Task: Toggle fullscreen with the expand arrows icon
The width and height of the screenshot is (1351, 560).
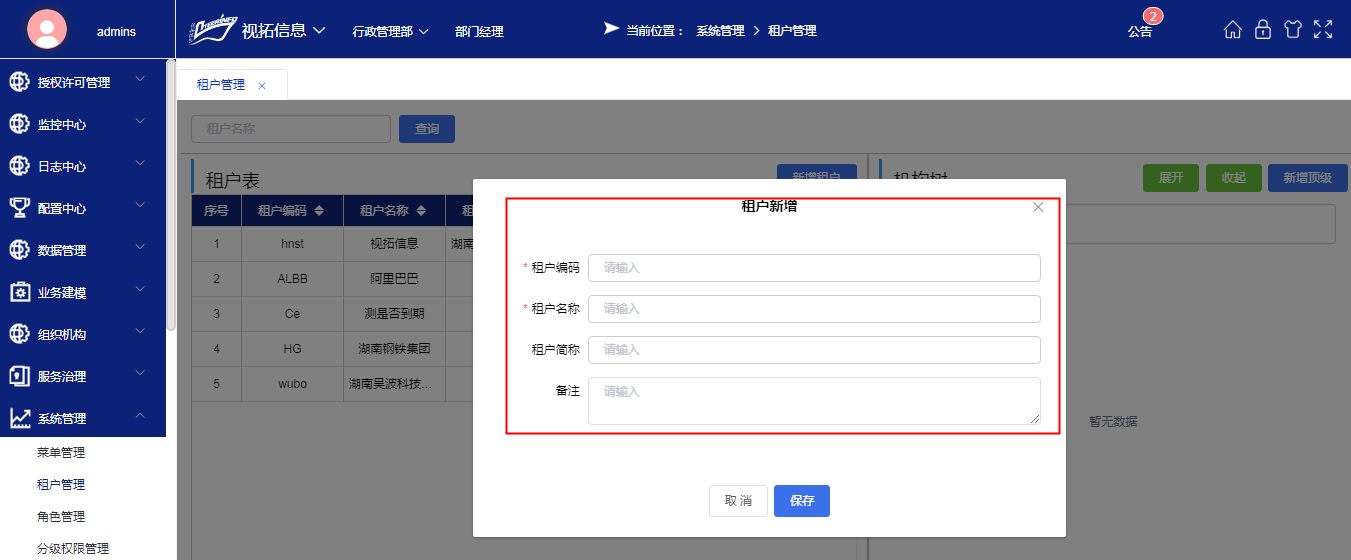Action: pyautogui.click(x=1323, y=30)
